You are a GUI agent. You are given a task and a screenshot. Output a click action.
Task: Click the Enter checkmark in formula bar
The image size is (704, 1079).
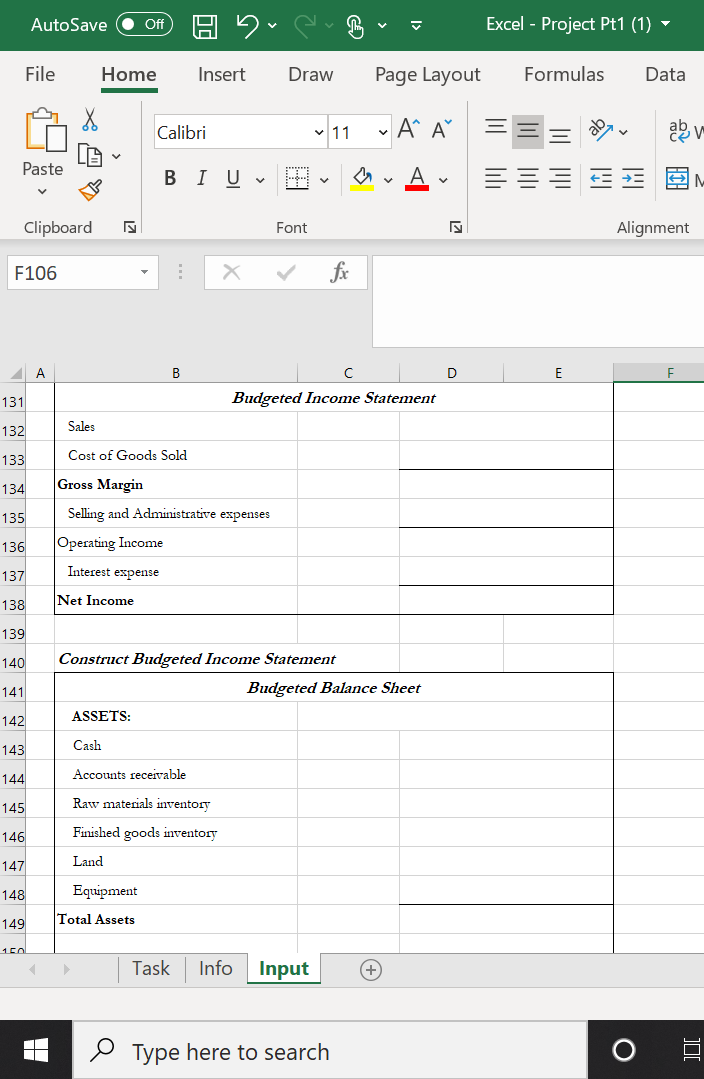coord(286,273)
